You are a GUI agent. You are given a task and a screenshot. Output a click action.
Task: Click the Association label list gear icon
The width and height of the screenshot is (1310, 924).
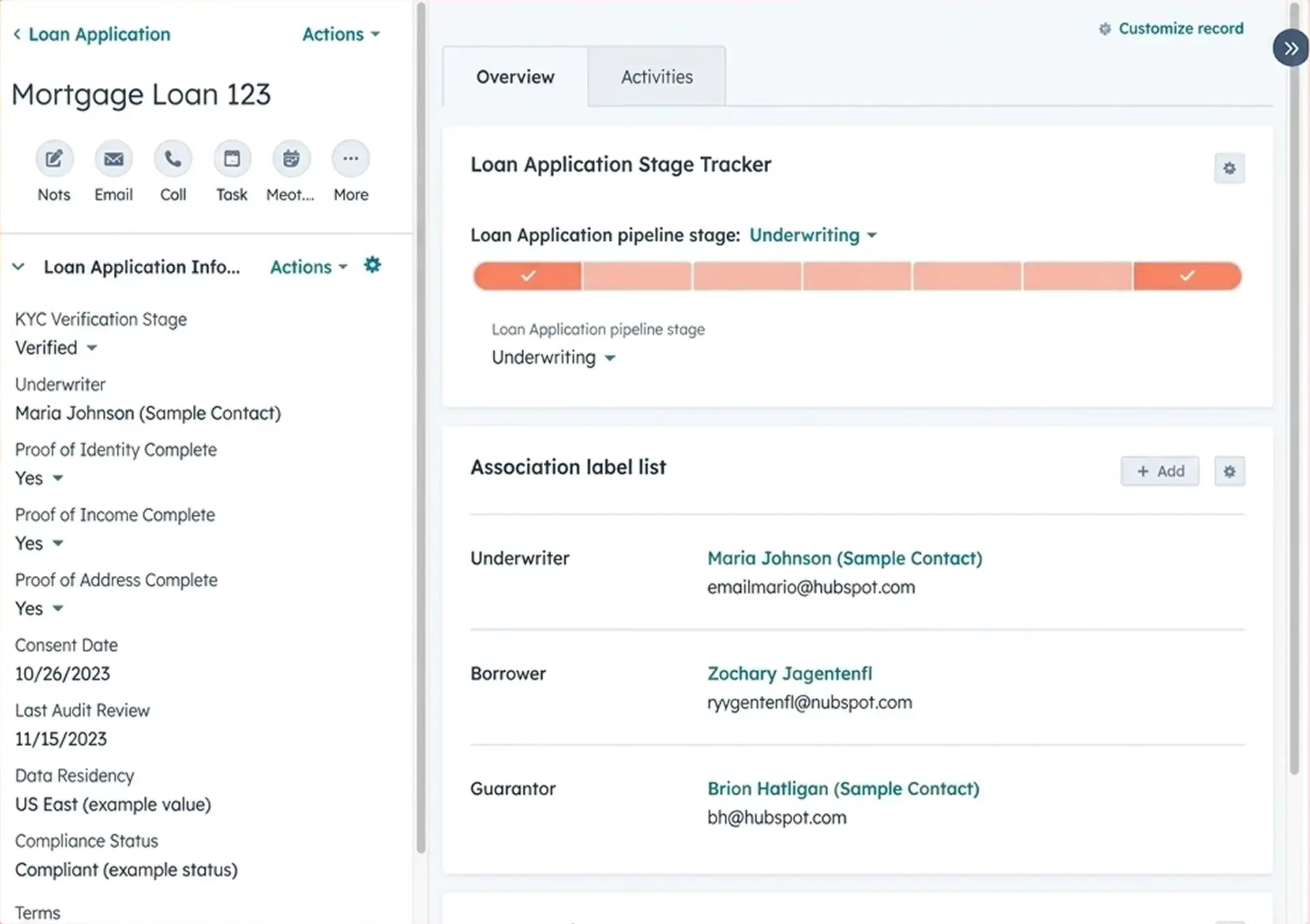[1229, 472]
